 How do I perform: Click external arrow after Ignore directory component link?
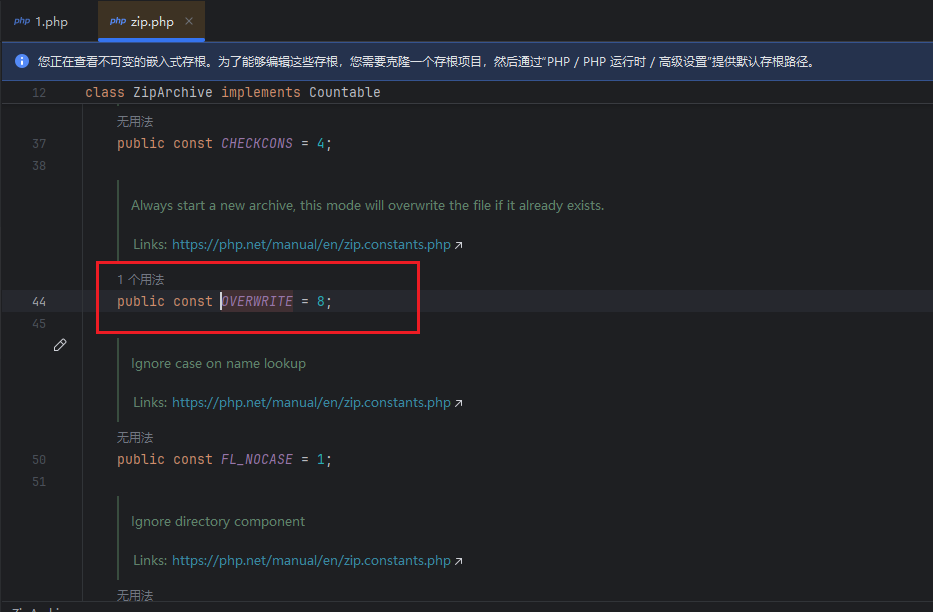459,561
